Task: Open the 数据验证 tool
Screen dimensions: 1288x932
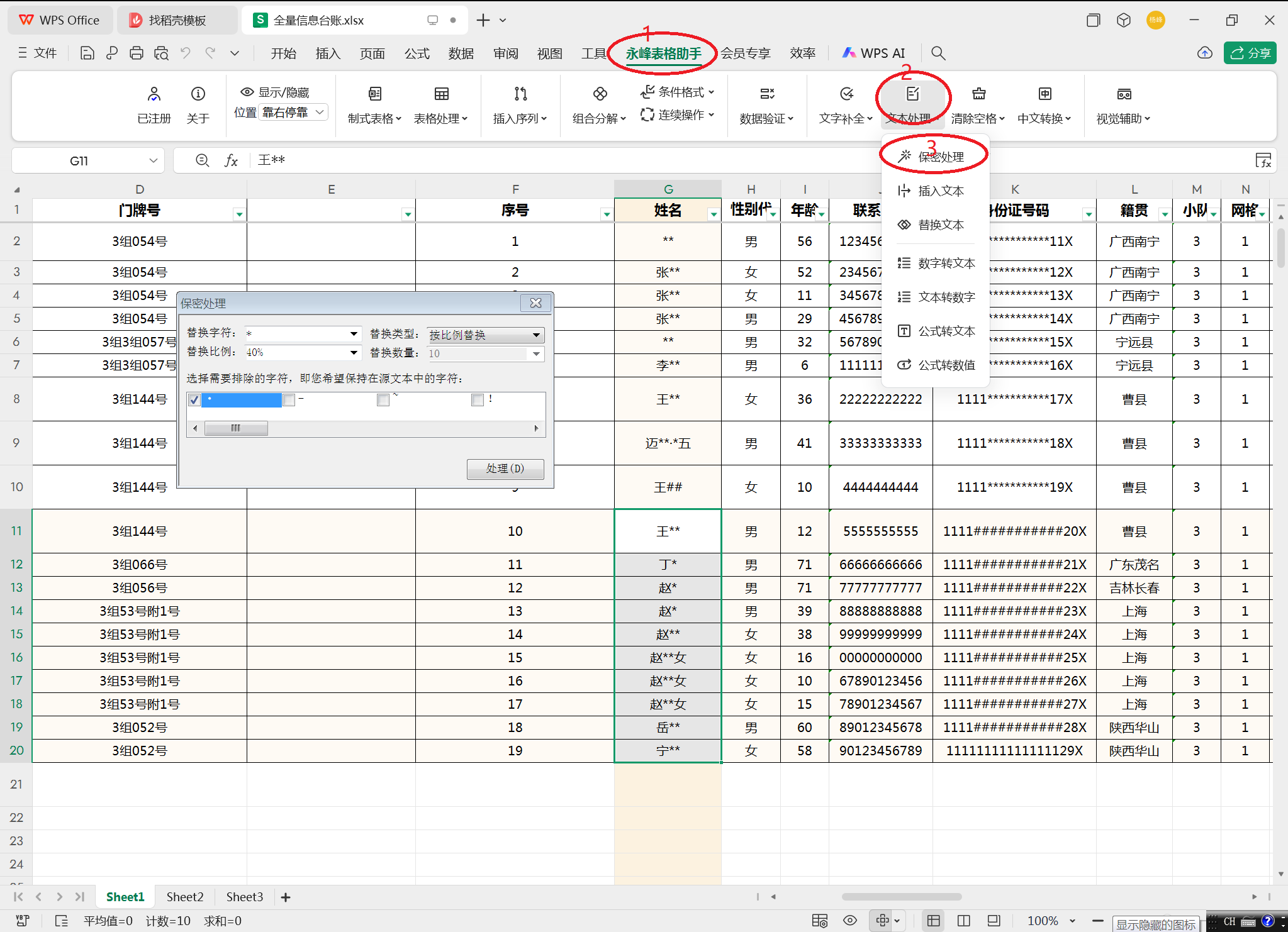Action: (x=766, y=104)
